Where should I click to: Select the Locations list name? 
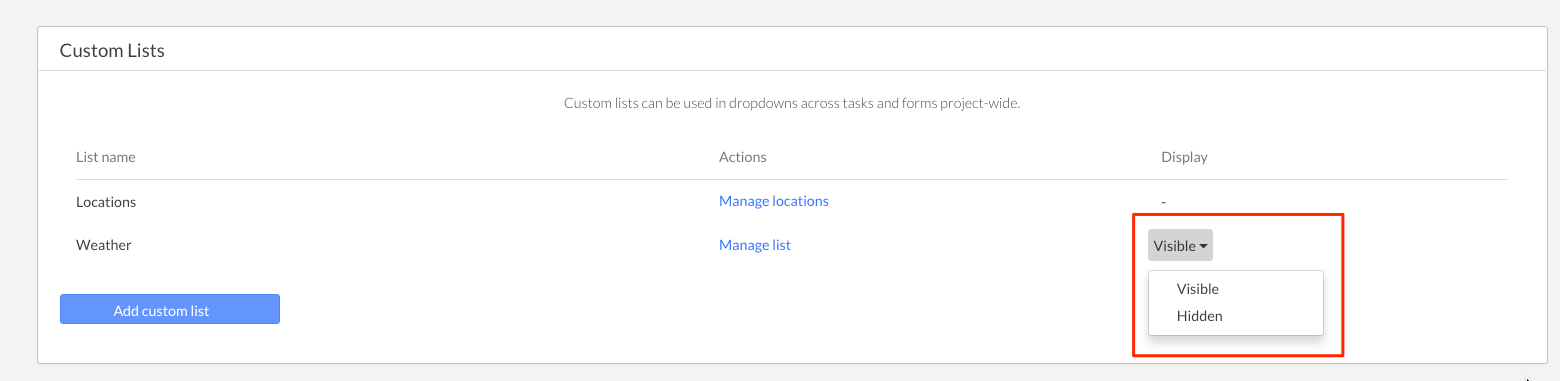(x=106, y=202)
